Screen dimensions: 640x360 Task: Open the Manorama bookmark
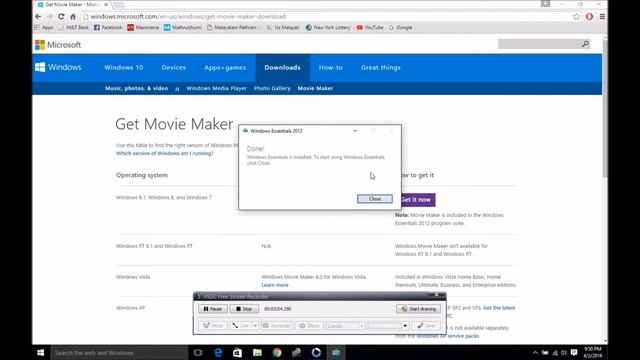point(143,27)
